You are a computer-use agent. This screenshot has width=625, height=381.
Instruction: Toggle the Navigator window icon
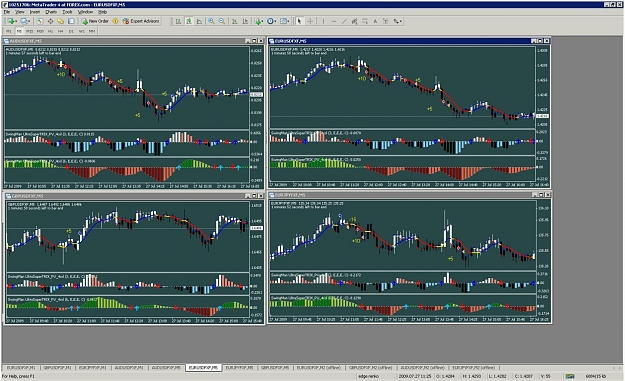(61, 21)
